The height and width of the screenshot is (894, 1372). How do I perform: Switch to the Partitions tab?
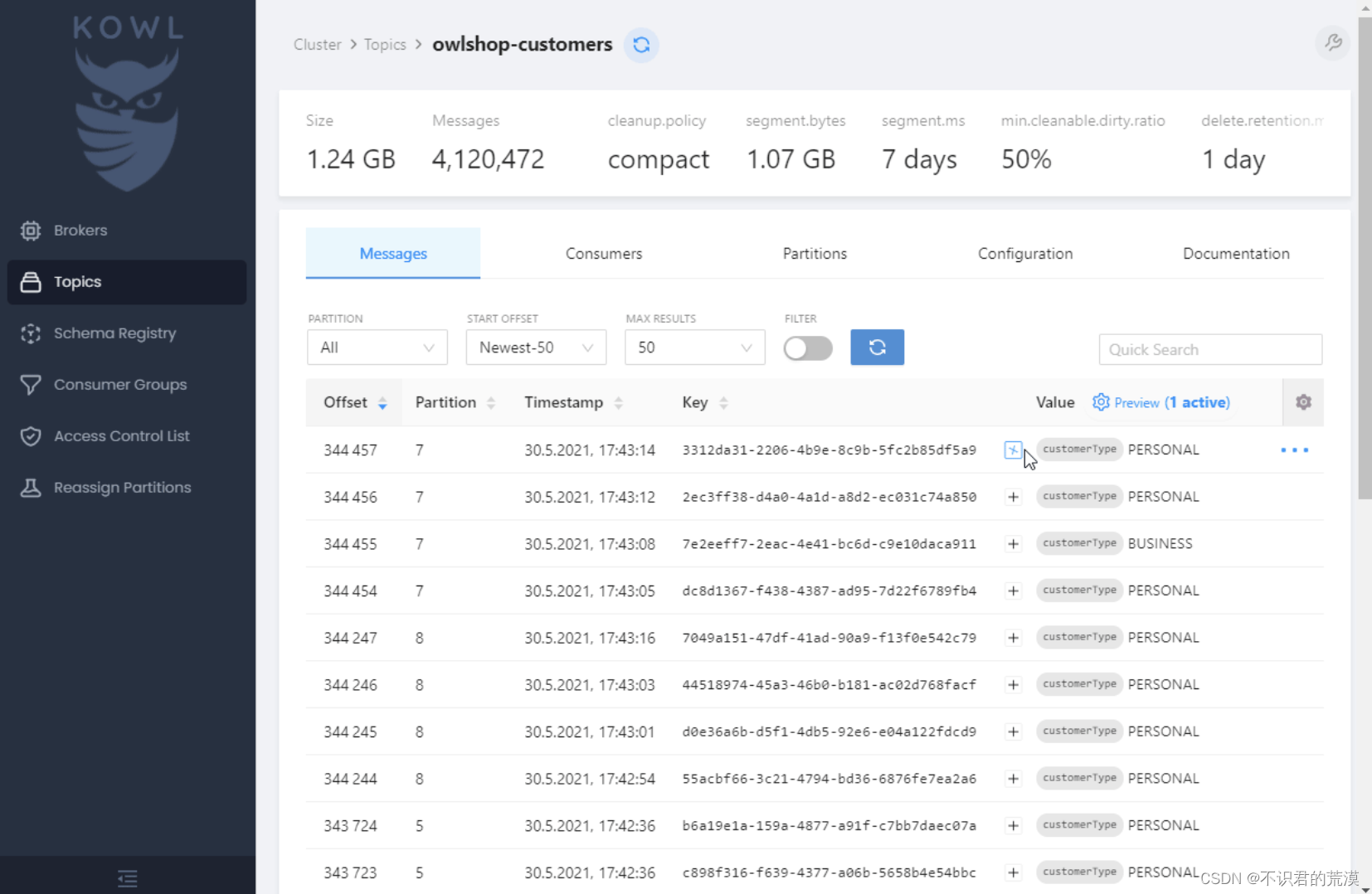click(815, 254)
